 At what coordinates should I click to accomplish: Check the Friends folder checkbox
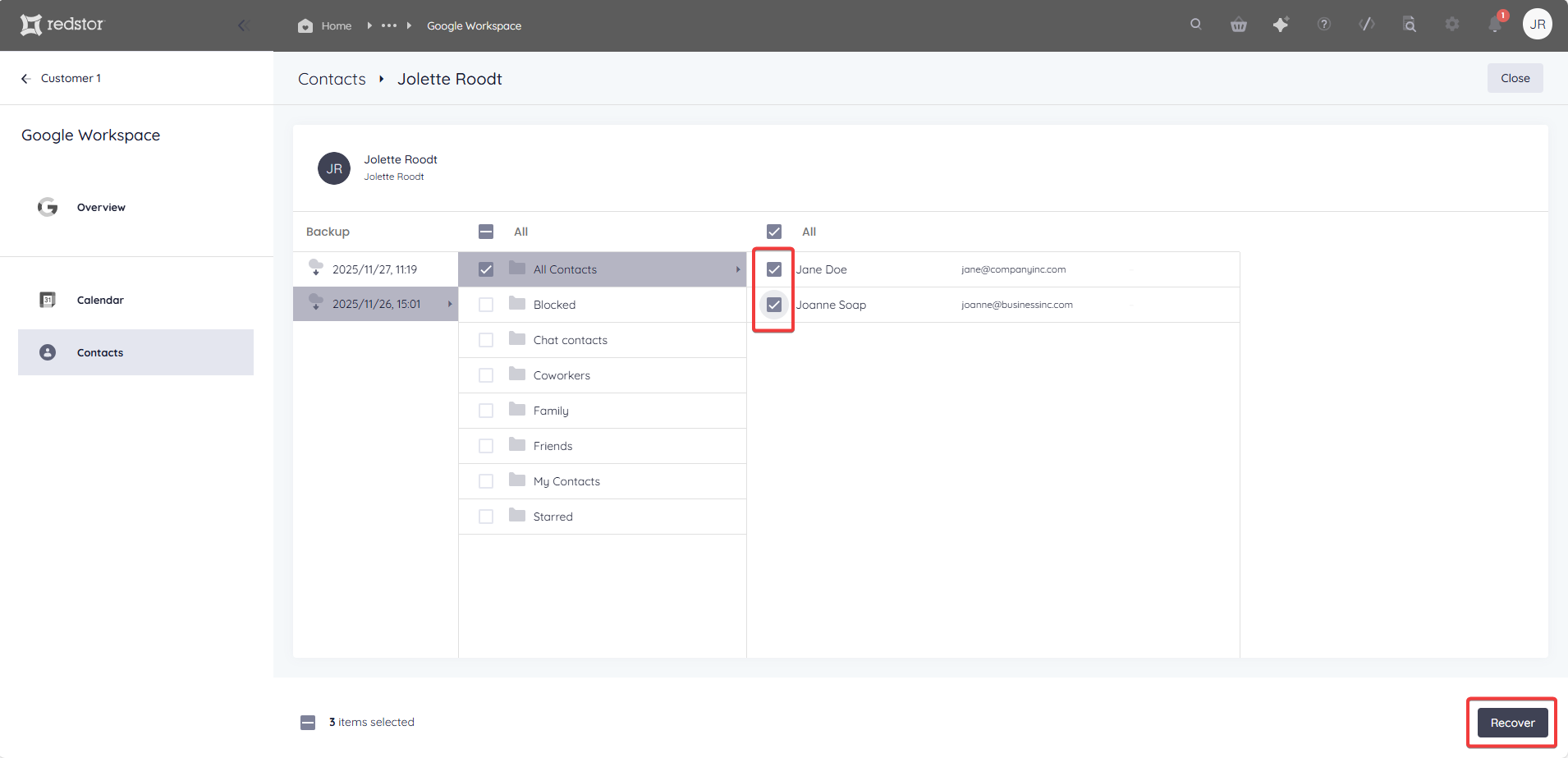(x=486, y=446)
